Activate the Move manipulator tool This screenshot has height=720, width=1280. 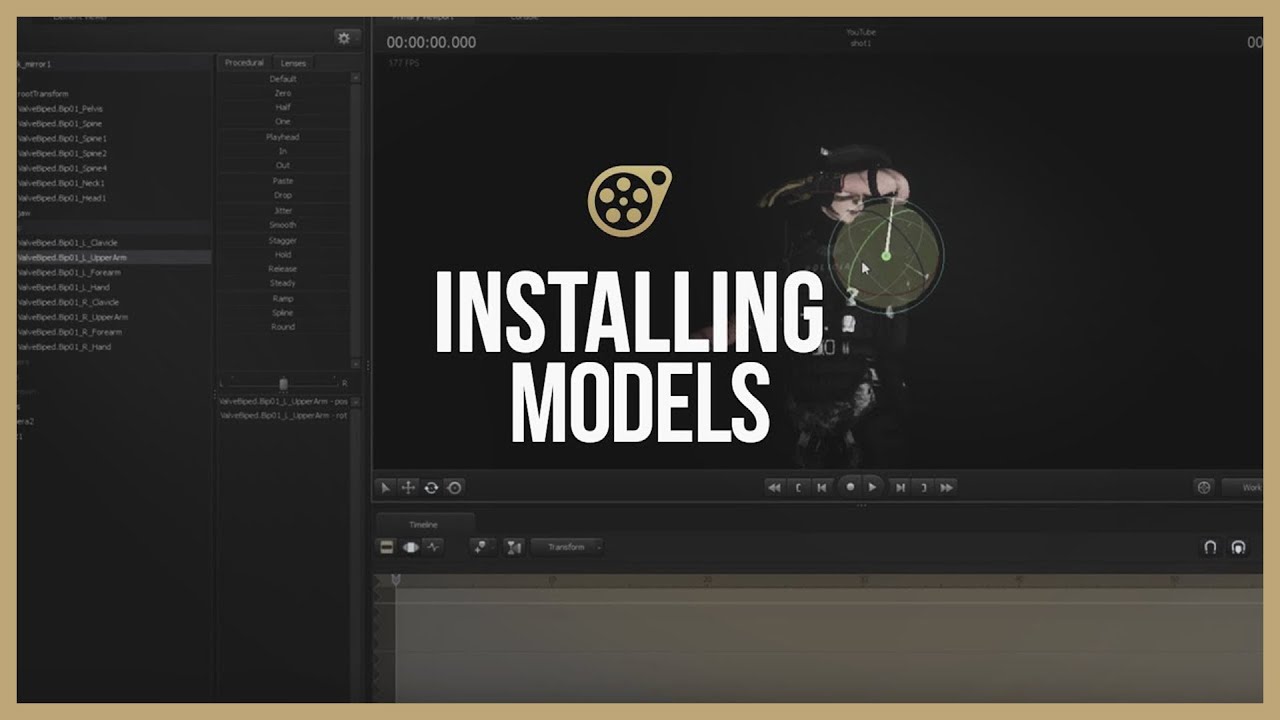click(408, 487)
